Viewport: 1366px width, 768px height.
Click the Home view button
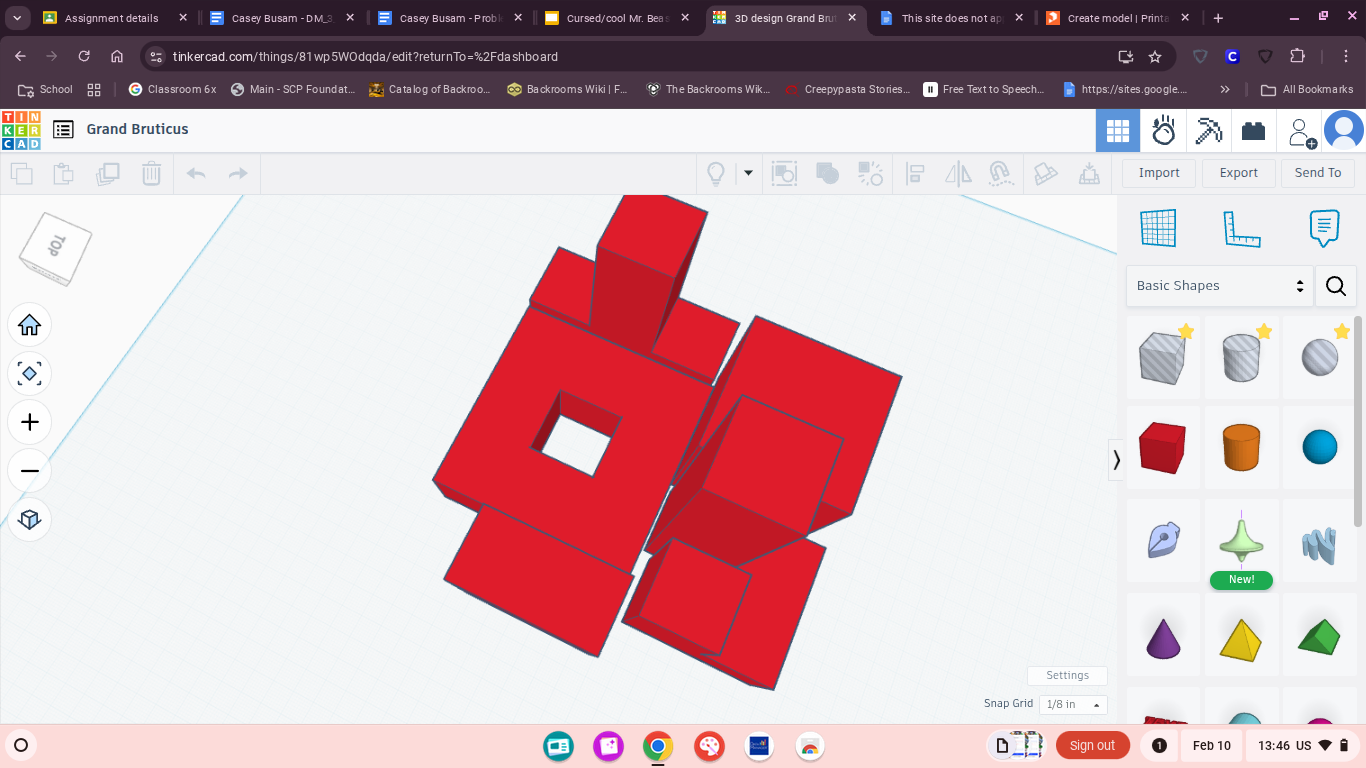(x=29, y=325)
